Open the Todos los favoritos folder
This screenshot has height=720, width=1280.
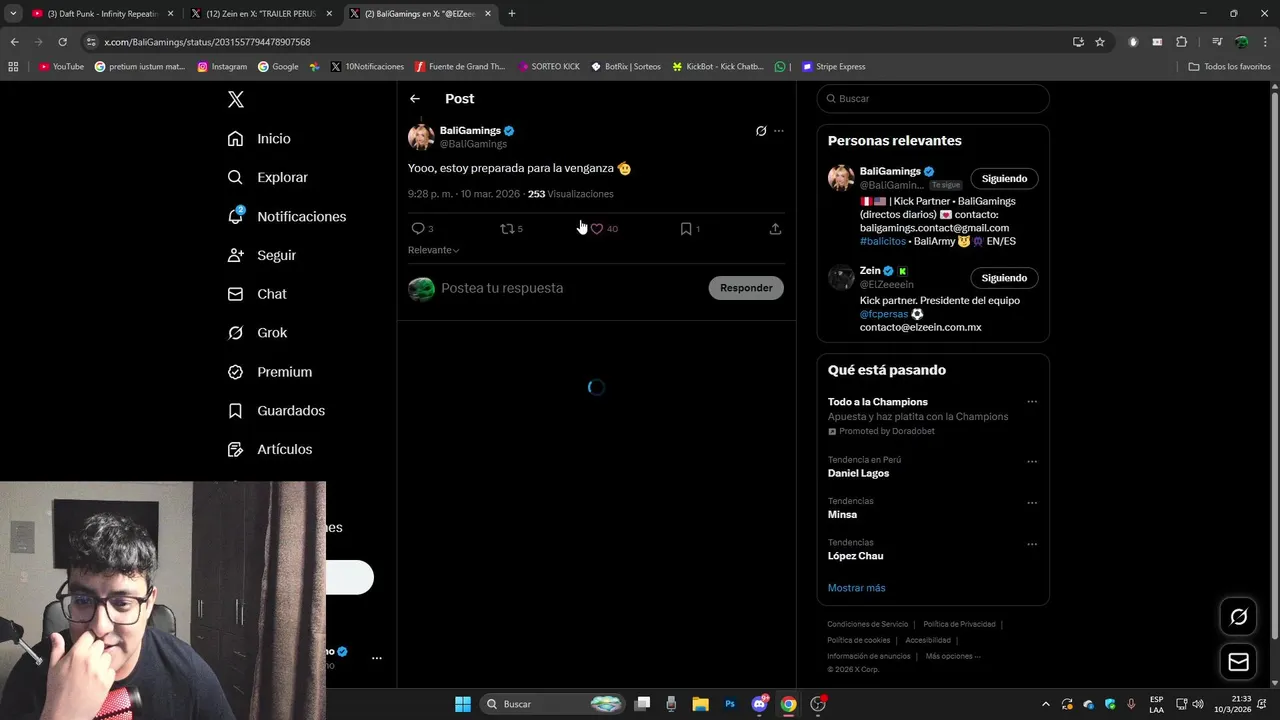tap(1229, 67)
